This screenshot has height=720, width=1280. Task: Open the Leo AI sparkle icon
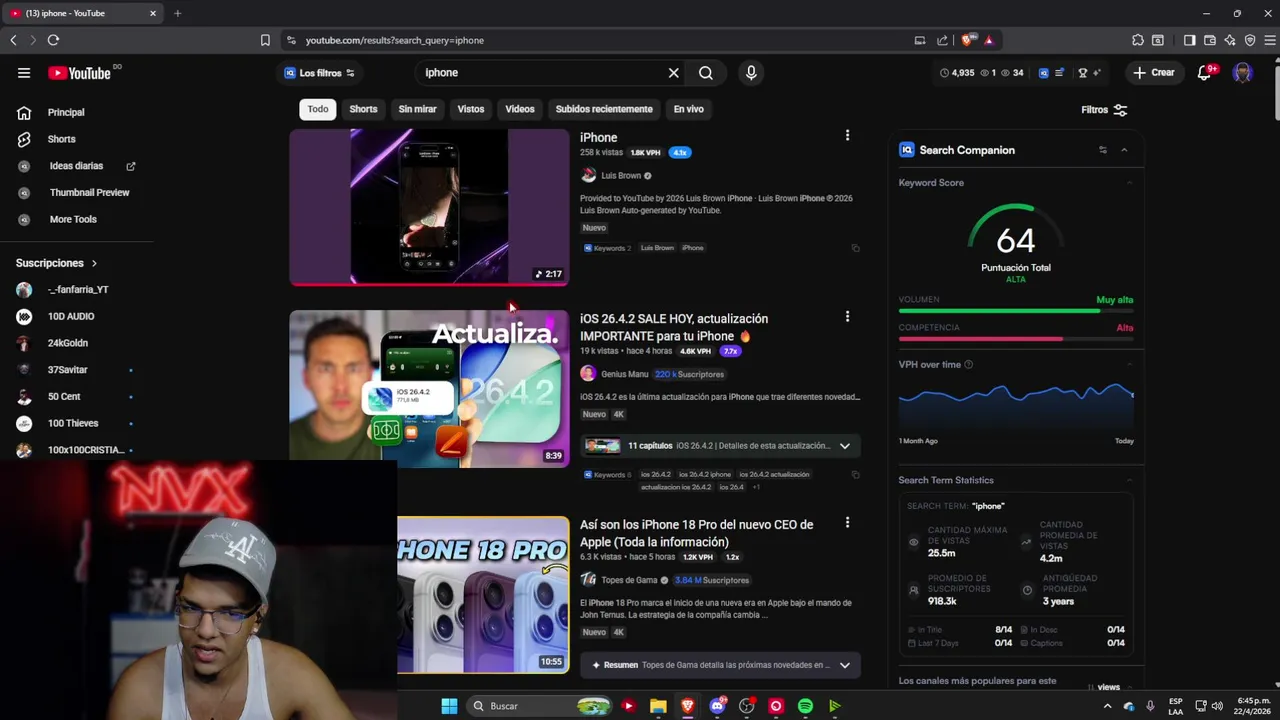(1230, 40)
